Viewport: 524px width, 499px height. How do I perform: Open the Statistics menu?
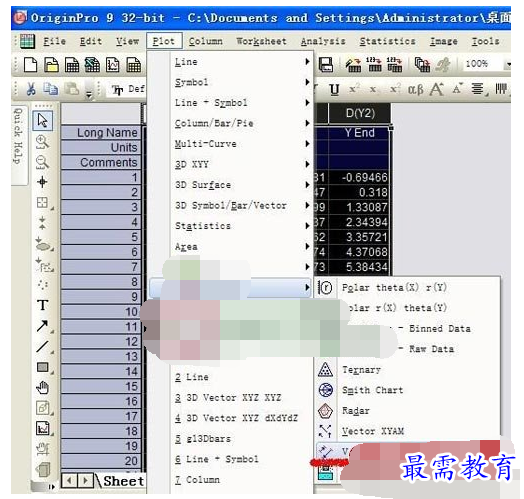(x=388, y=41)
